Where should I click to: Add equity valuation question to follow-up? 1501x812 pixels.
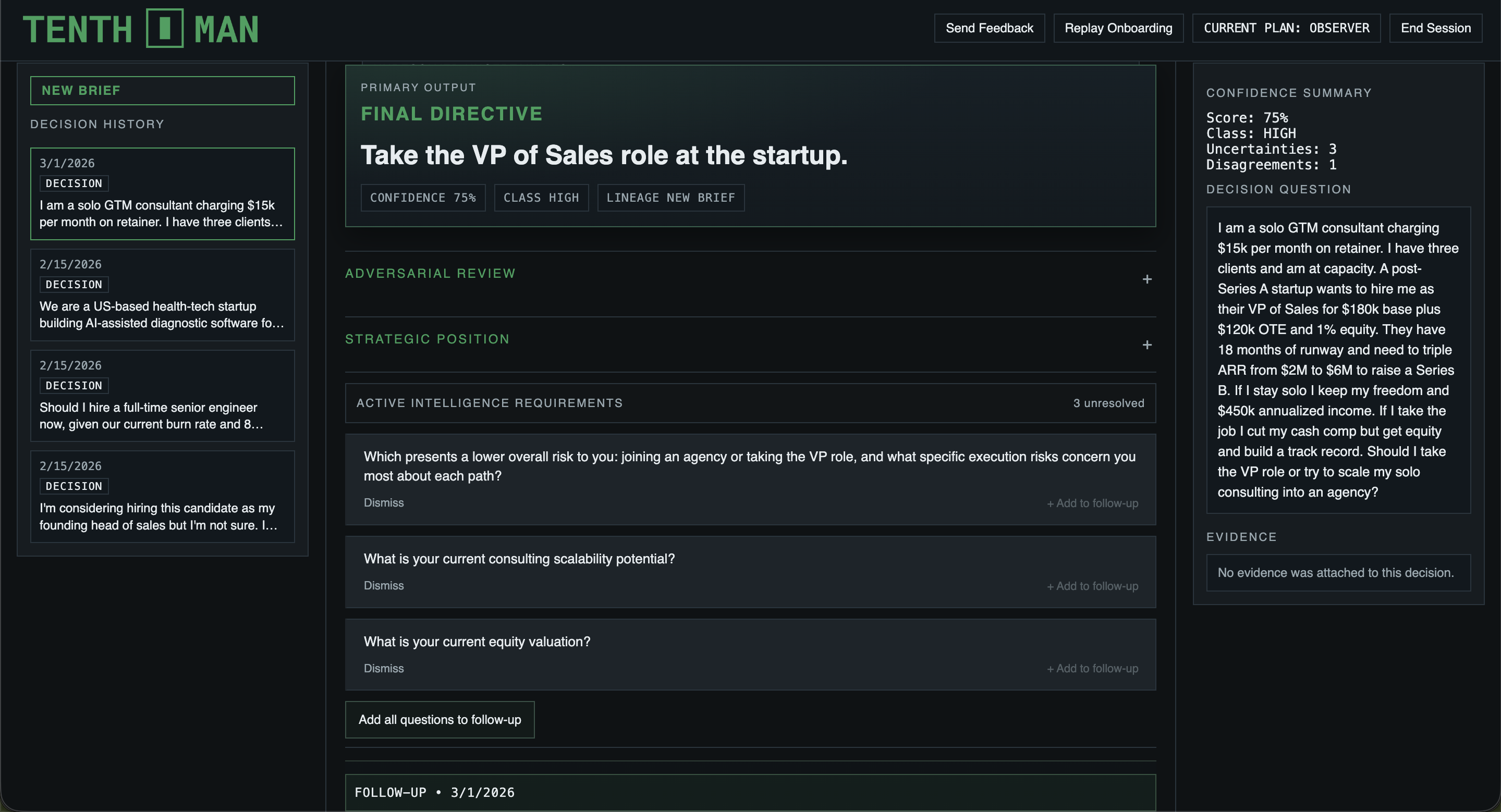tap(1092, 669)
